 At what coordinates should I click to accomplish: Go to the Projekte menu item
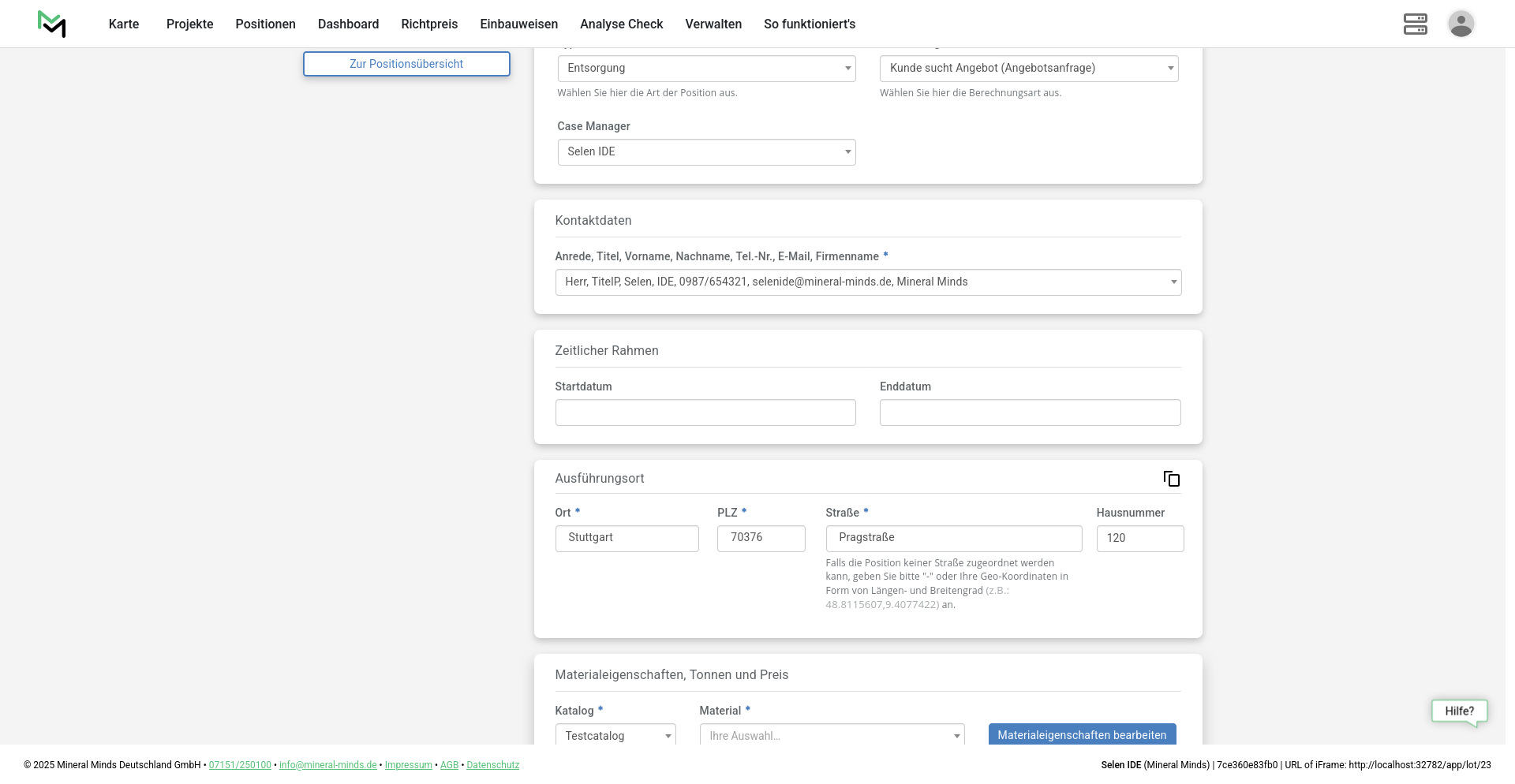(189, 24)
